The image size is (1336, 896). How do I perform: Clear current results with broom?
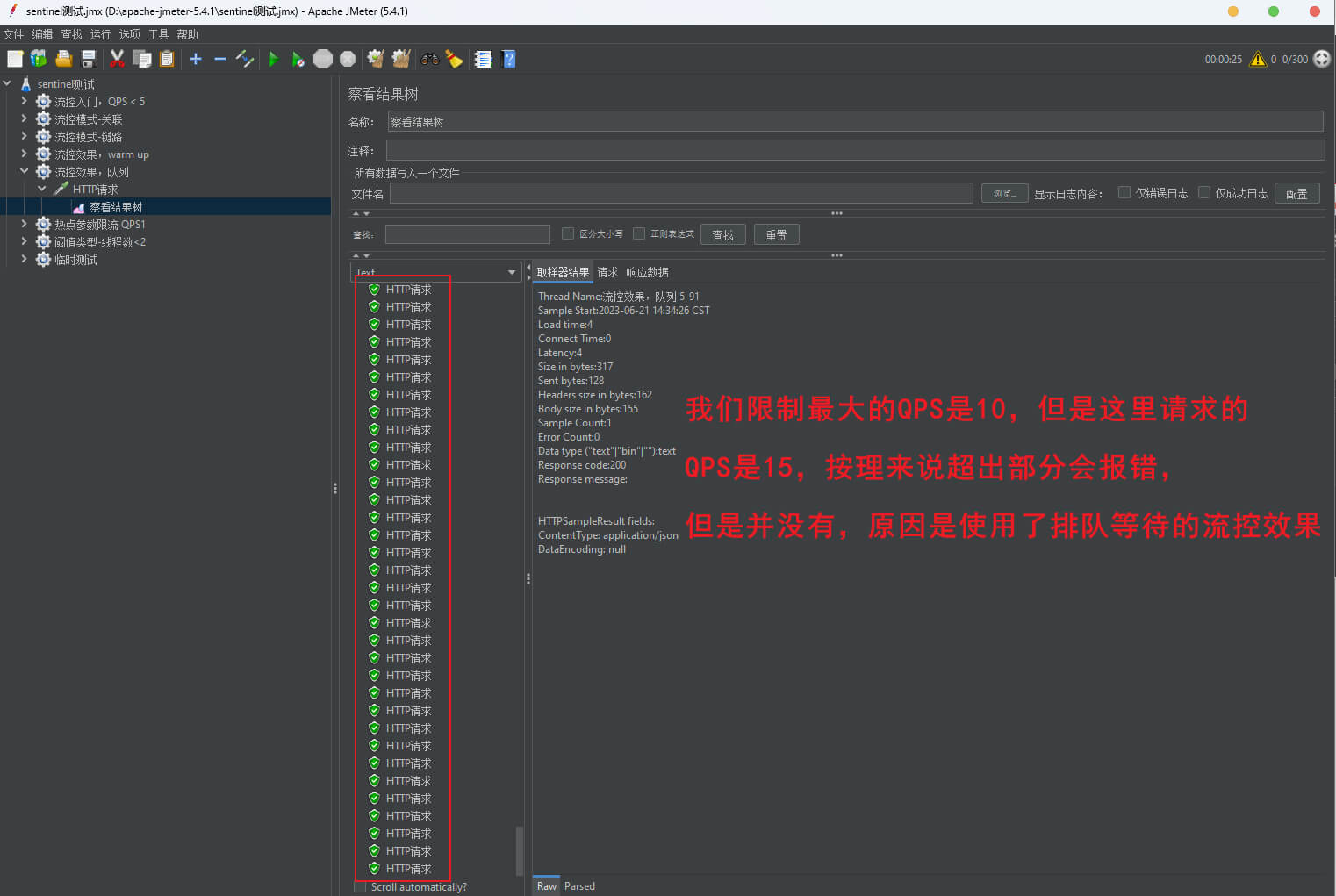click(x=376, y=59)
